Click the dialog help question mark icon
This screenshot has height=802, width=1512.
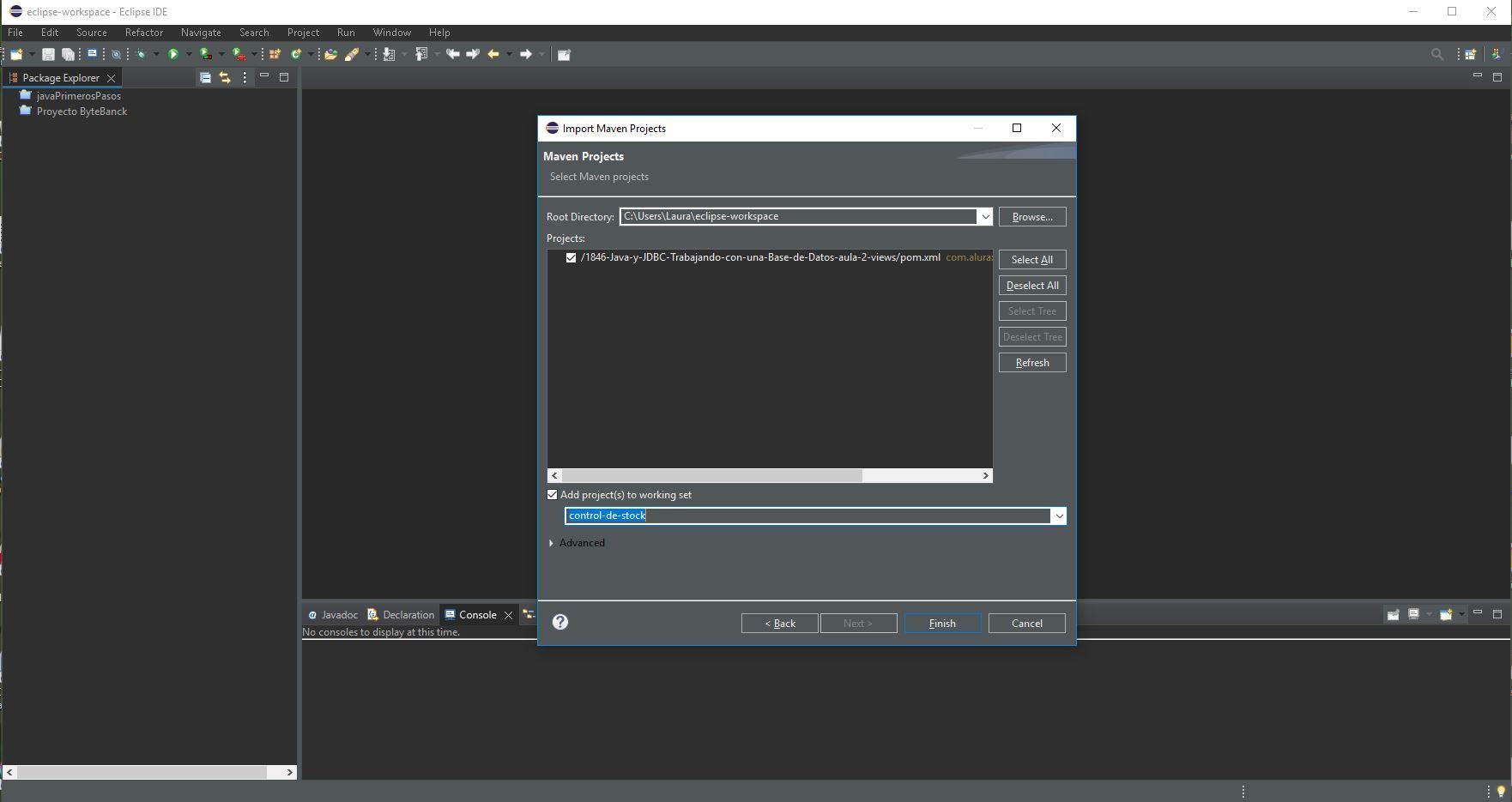click(560, 622)
